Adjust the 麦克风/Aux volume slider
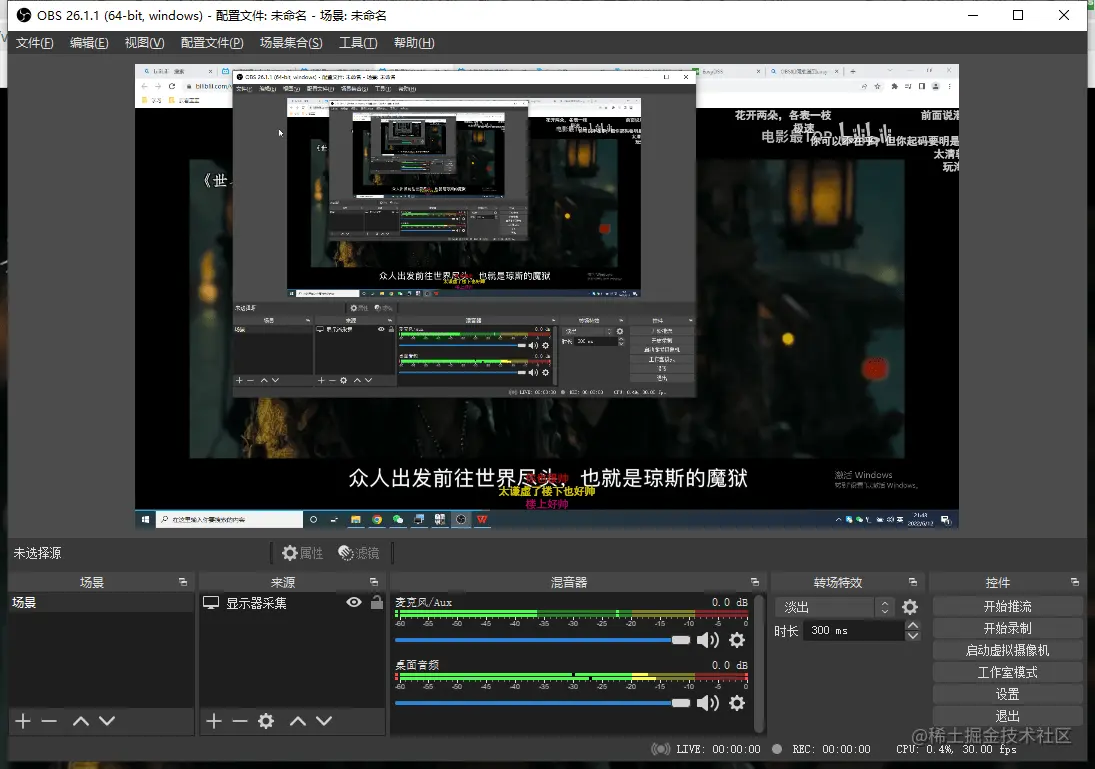The image size is (1095, 769). click(542, 640)
